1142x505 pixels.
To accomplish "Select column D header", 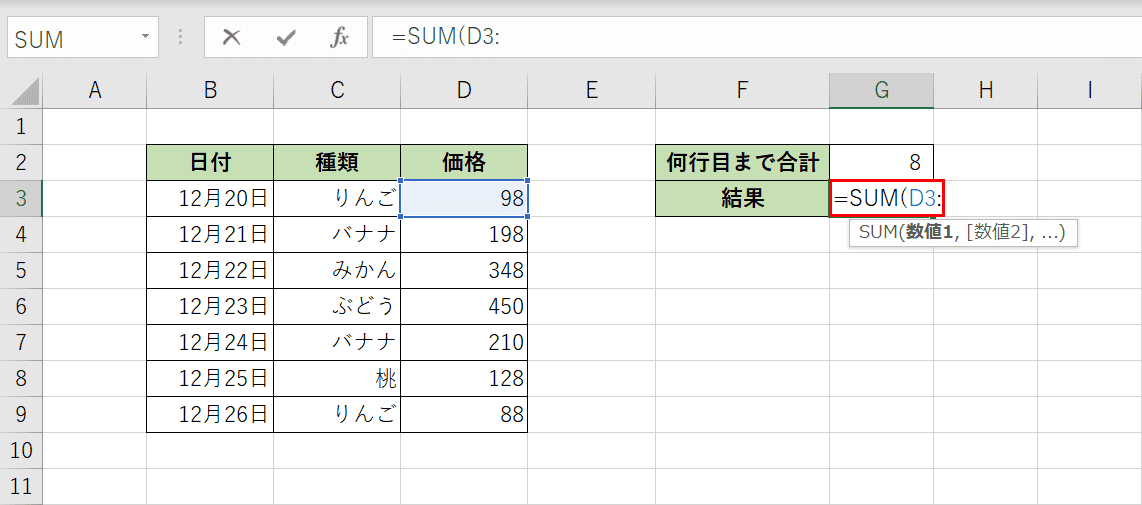I will coord(464,90).
